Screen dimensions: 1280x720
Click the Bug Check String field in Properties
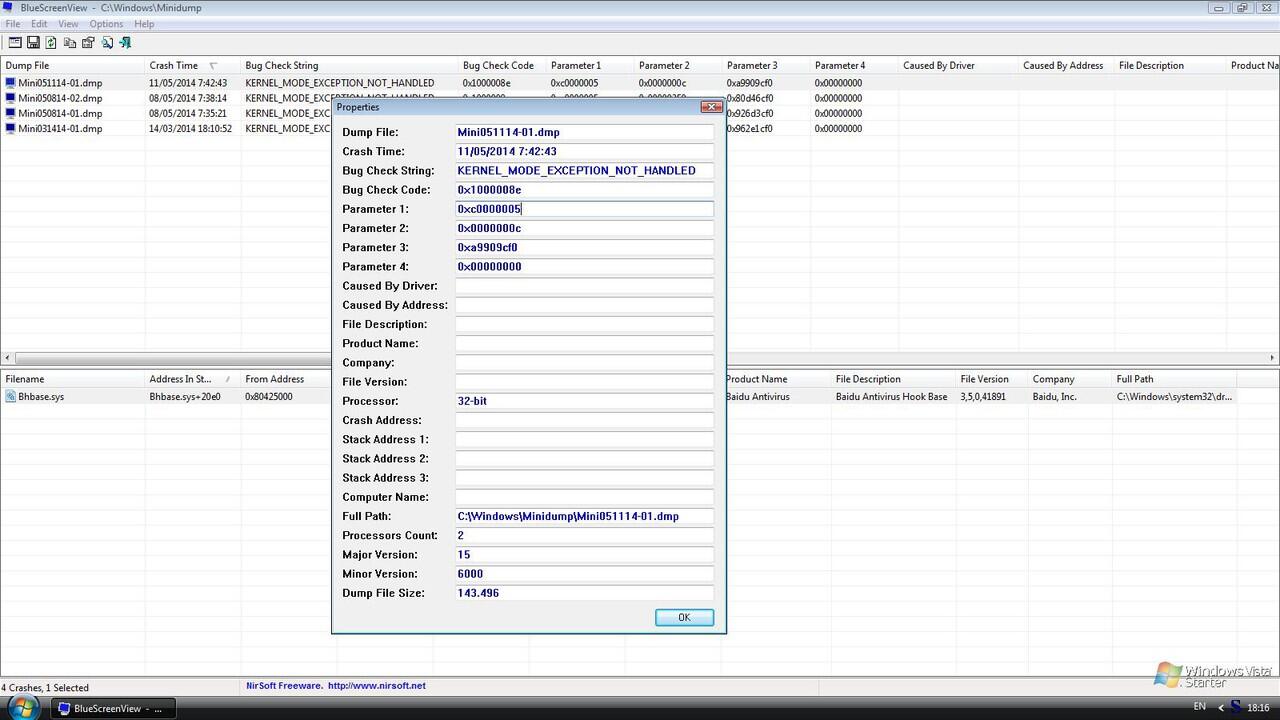(x=584, y=170)
